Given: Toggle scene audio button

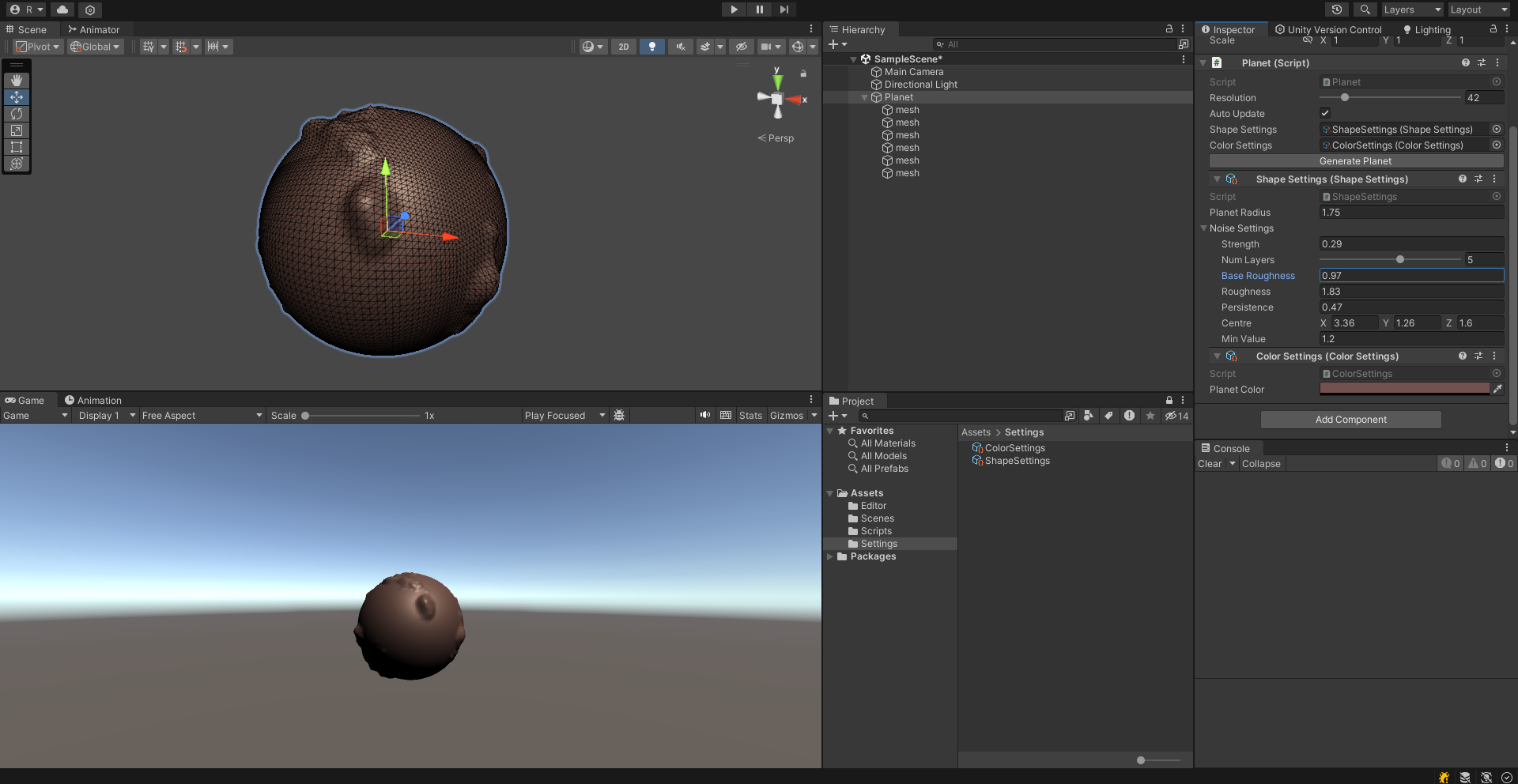Looking at the screenshot, I should point(680,47).
